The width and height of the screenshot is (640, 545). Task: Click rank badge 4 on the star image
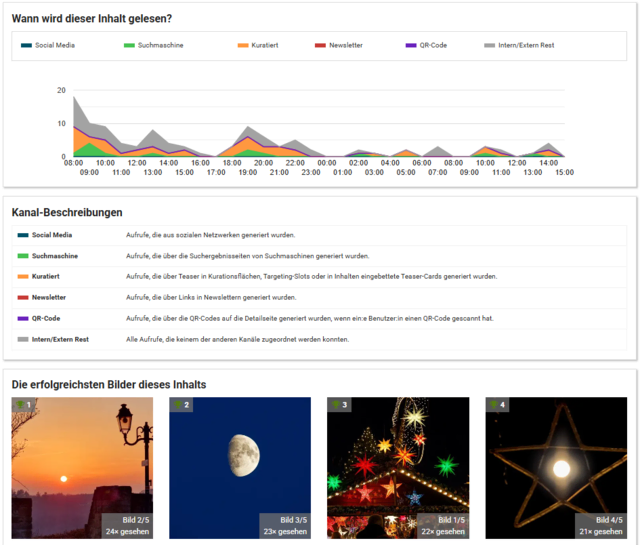pos(497,405)
